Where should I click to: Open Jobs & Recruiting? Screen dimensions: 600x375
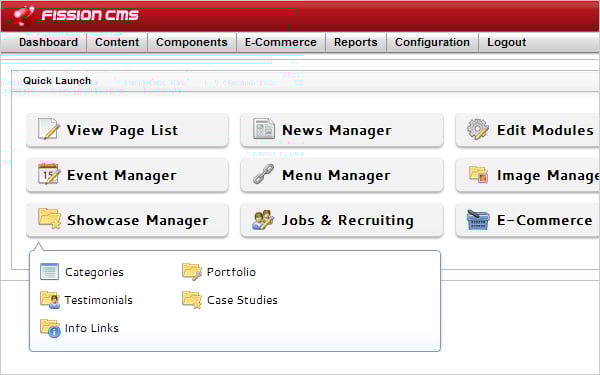tap(342, 220)
